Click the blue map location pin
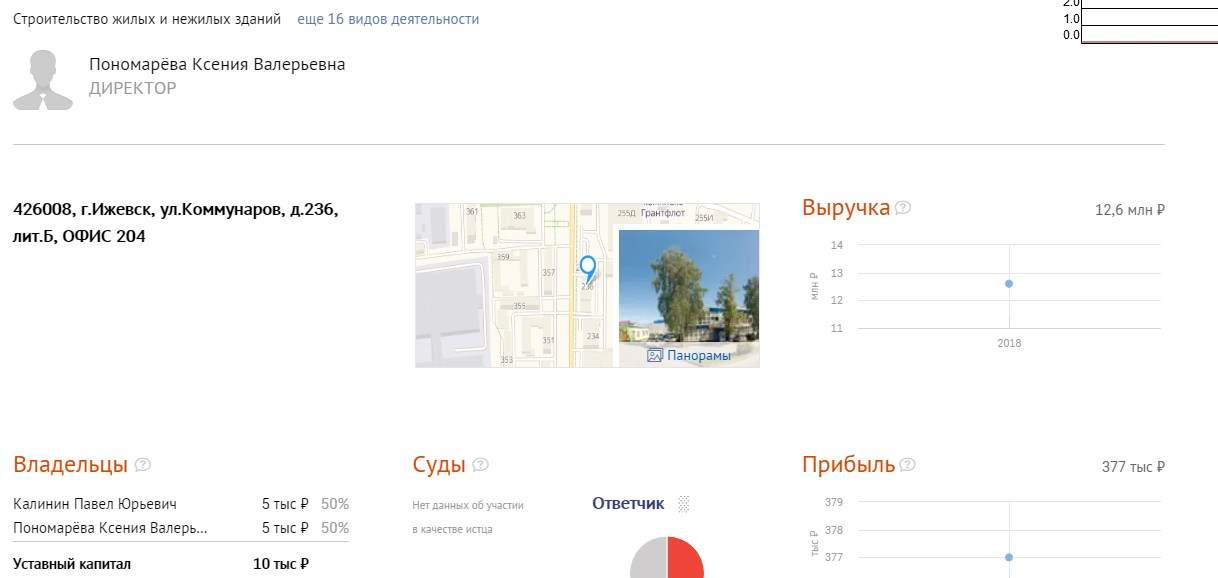 [588, 268]
